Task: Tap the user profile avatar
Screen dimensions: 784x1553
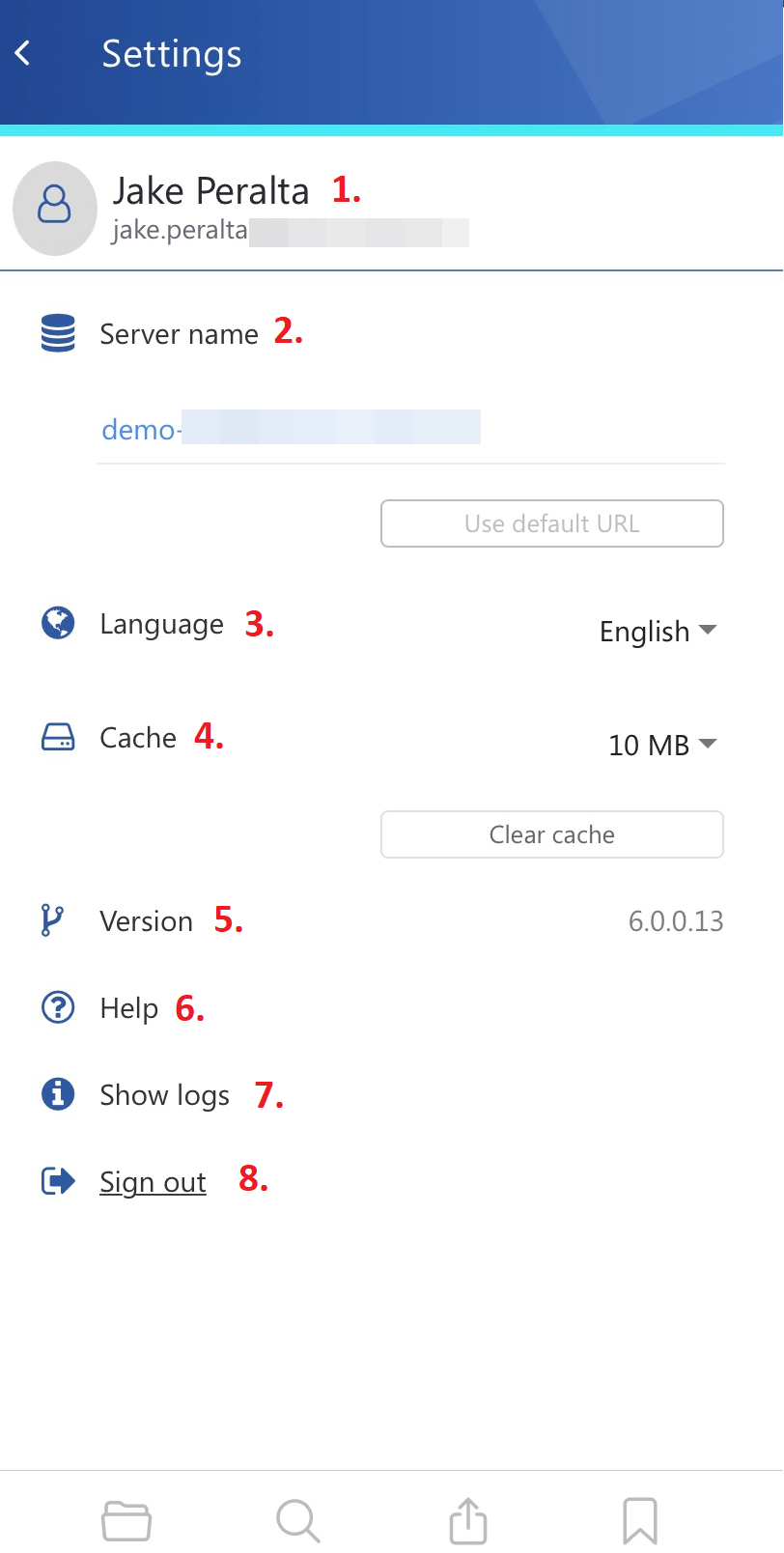Action: 55,208
